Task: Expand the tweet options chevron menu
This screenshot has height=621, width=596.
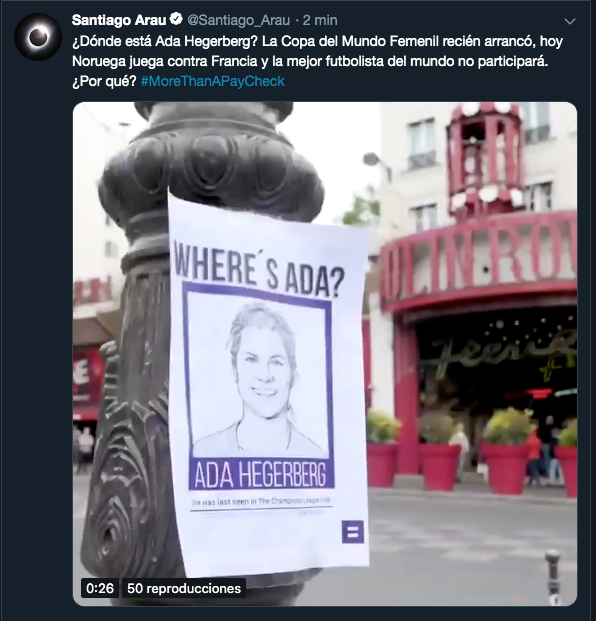Action: click(x=569, y=21)
